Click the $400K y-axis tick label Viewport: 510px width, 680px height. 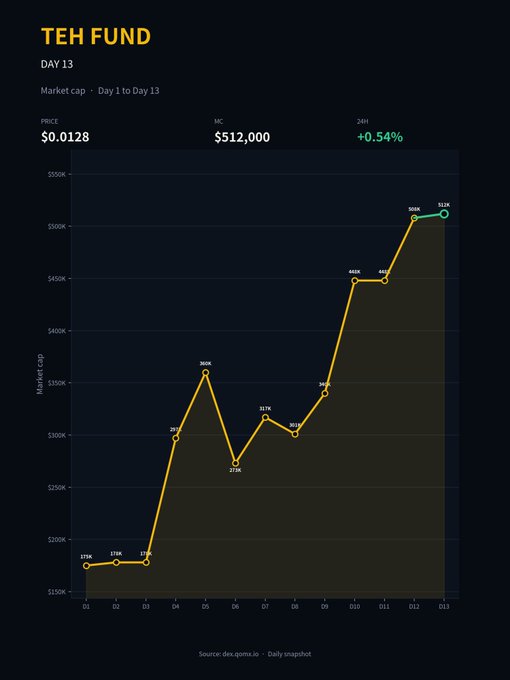[x=57, y=331]
